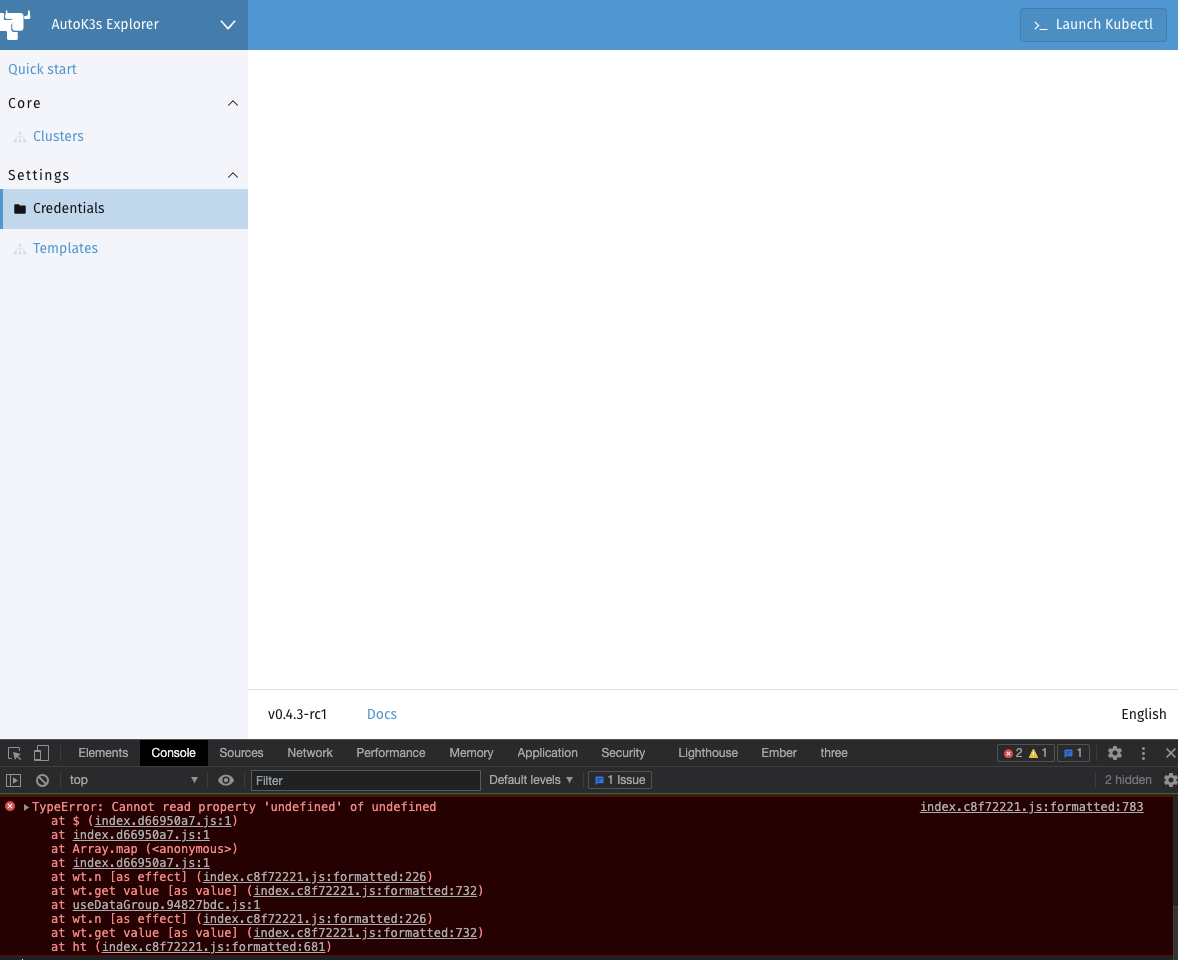Toggle the device toolbar icon
1178x960 pixels.
(40, 752)
